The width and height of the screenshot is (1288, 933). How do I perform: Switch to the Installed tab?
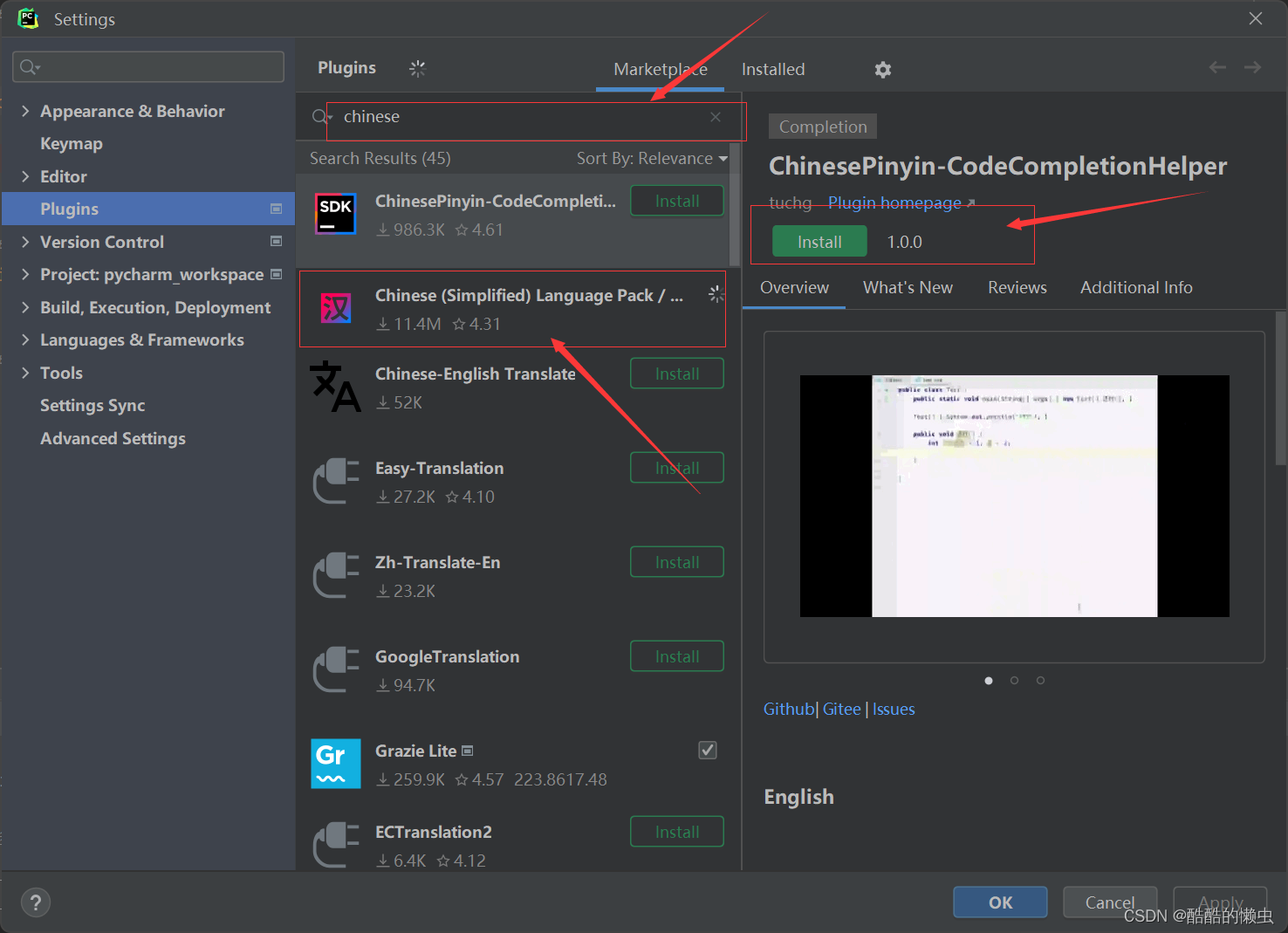tap(772, 69)
